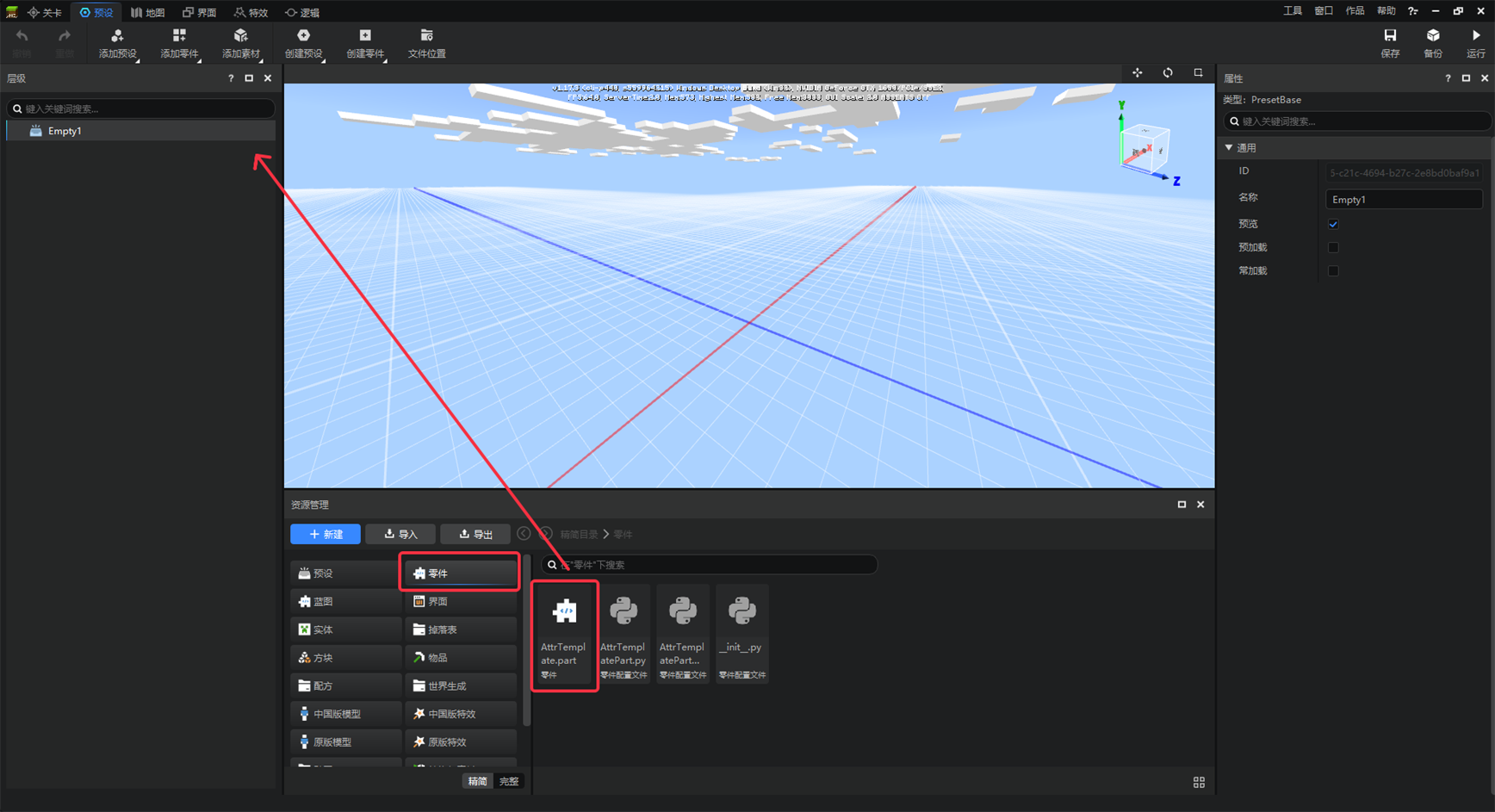Click the scale gizmo icon above viewport
The image size is (1495, 812).
coord(1198,73)
